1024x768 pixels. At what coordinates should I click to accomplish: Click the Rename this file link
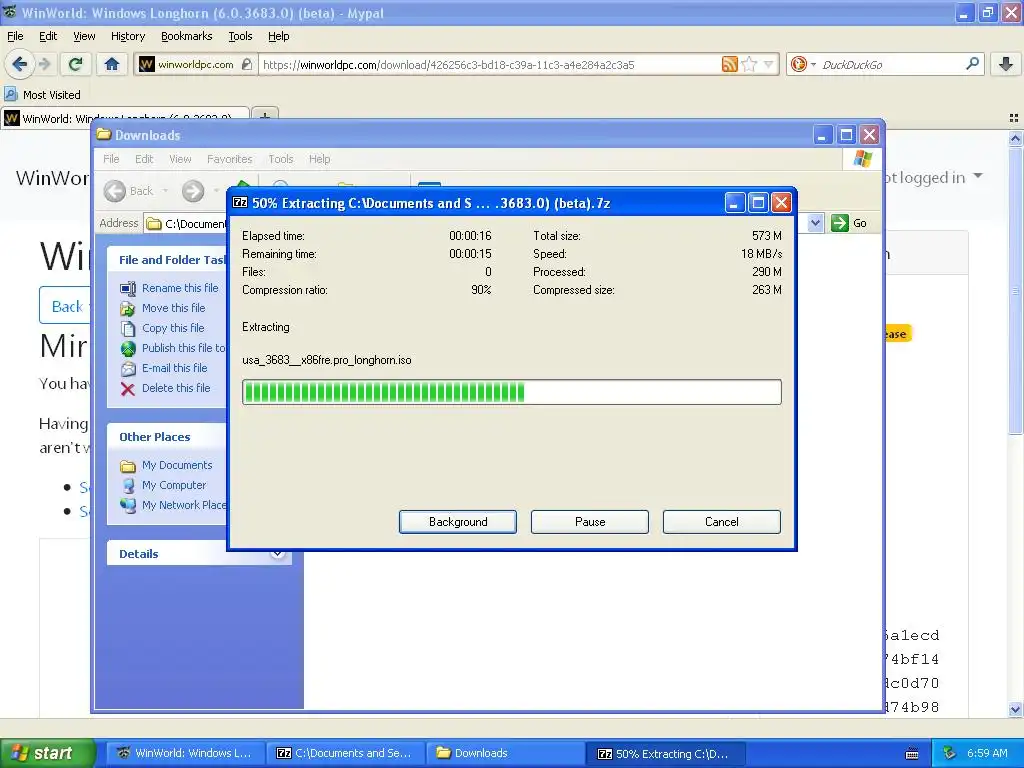click(180, 288)
